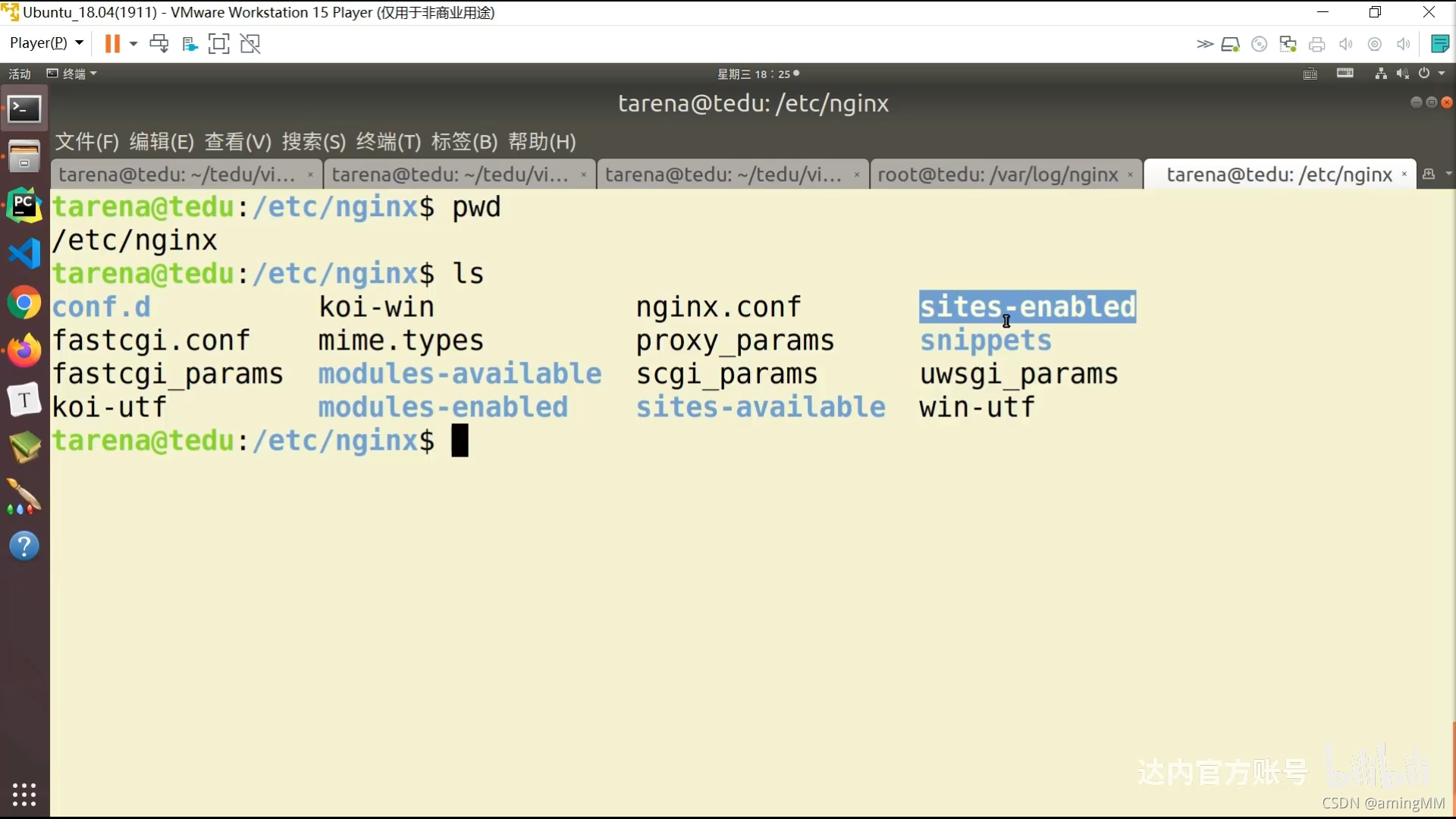The width and height of the screenshot is (1456, 819).
Task: Switch to root@tedu: /var/log/nginx tab
Action: (x=997, y=174)
